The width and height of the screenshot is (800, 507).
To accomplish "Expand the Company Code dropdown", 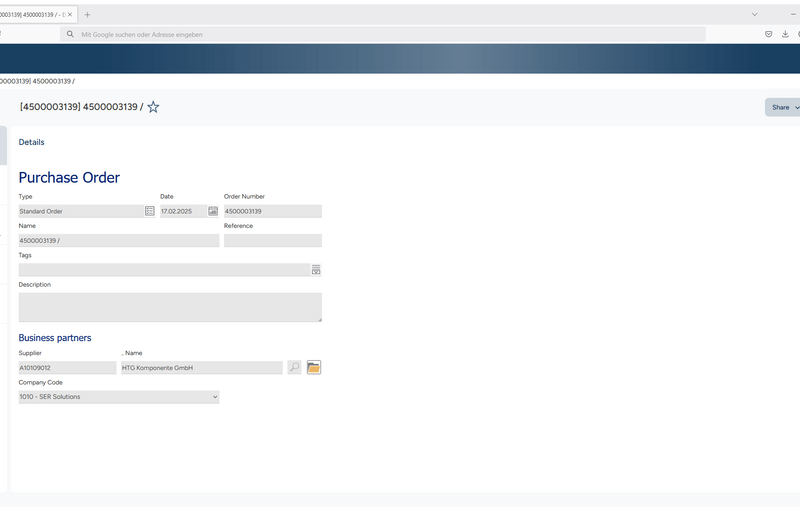I will click(x=118, y=397).
